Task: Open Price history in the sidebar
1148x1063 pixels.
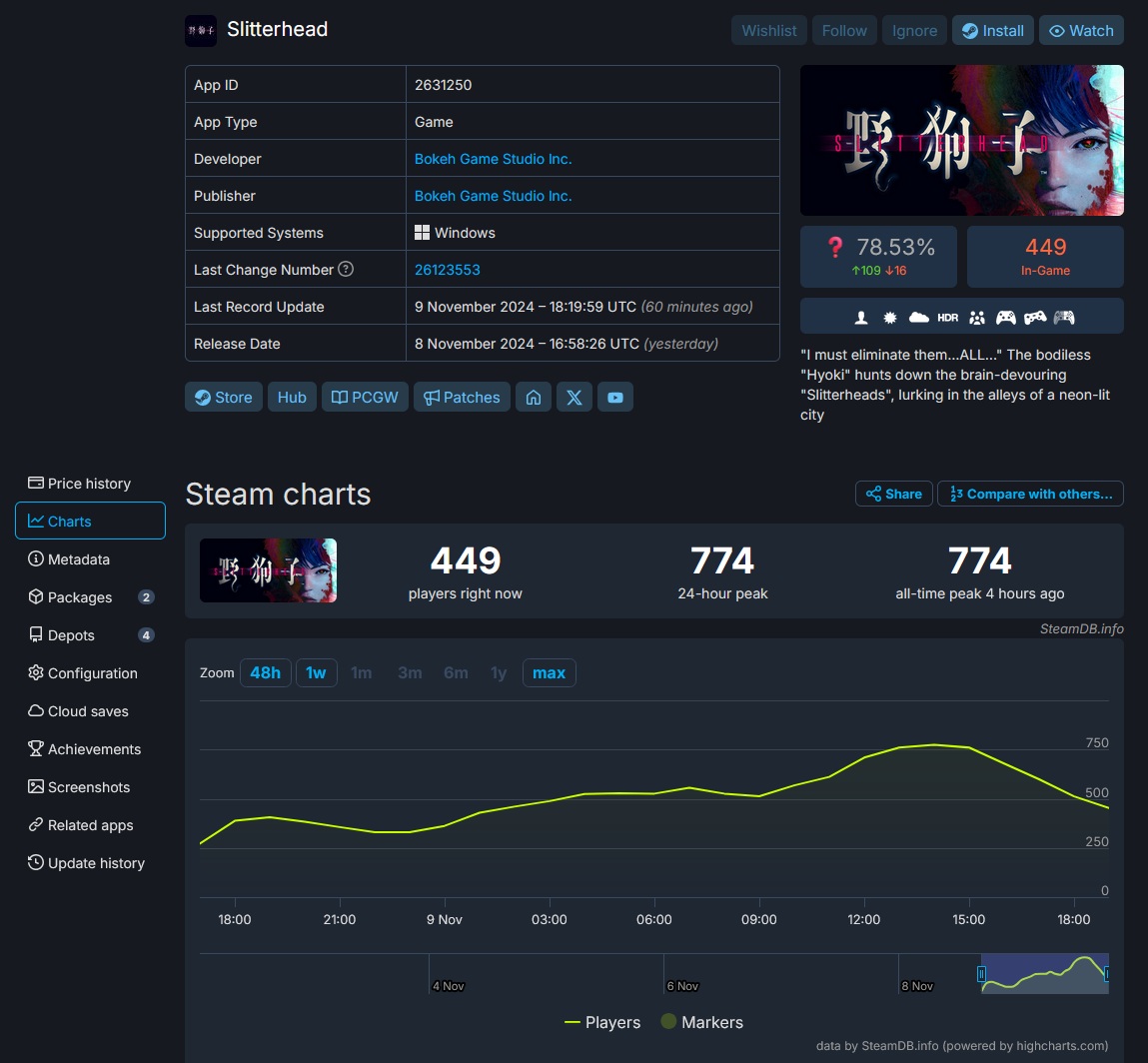Action: tap(90, 484)
